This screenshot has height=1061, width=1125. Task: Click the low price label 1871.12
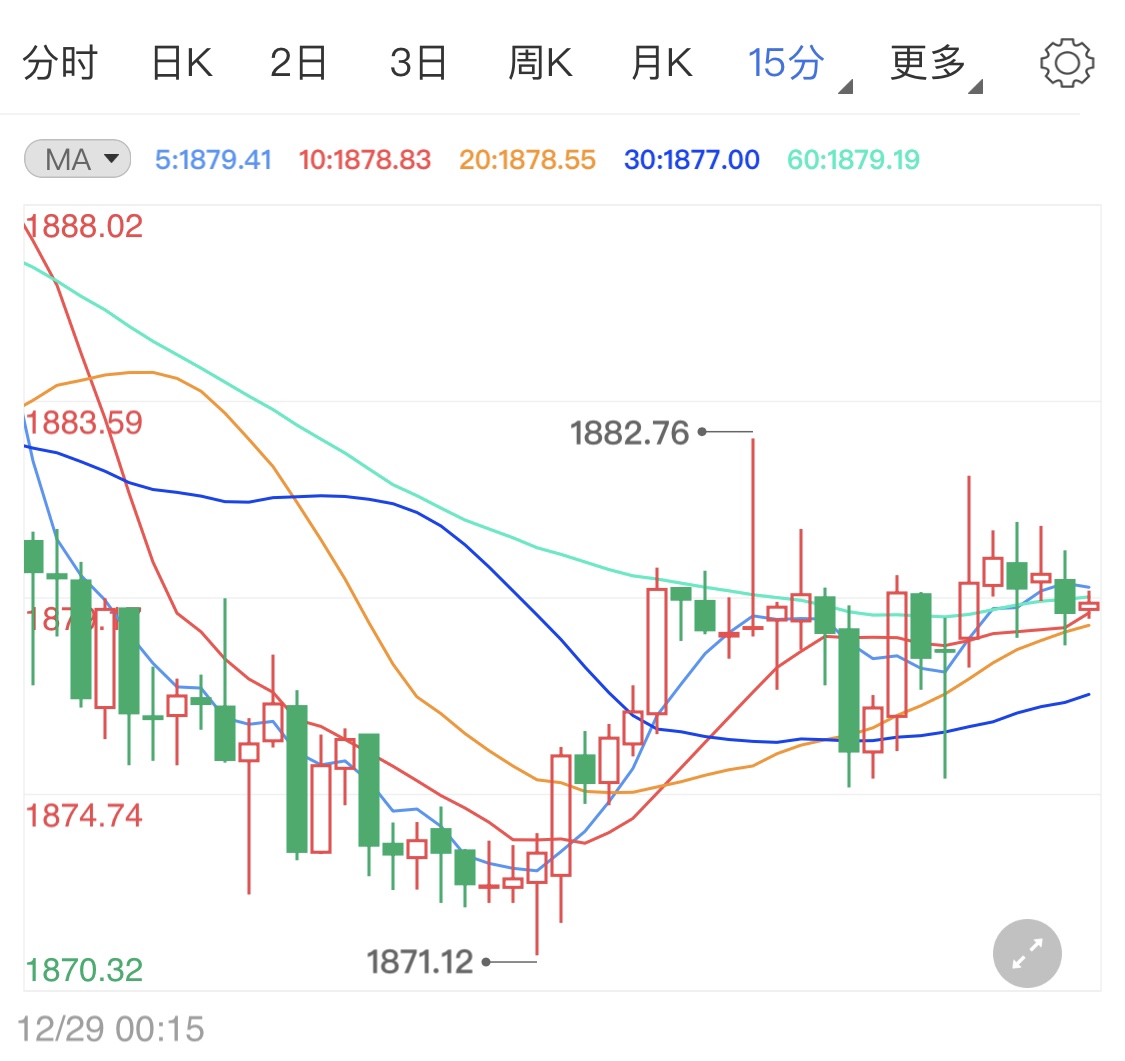420,962
